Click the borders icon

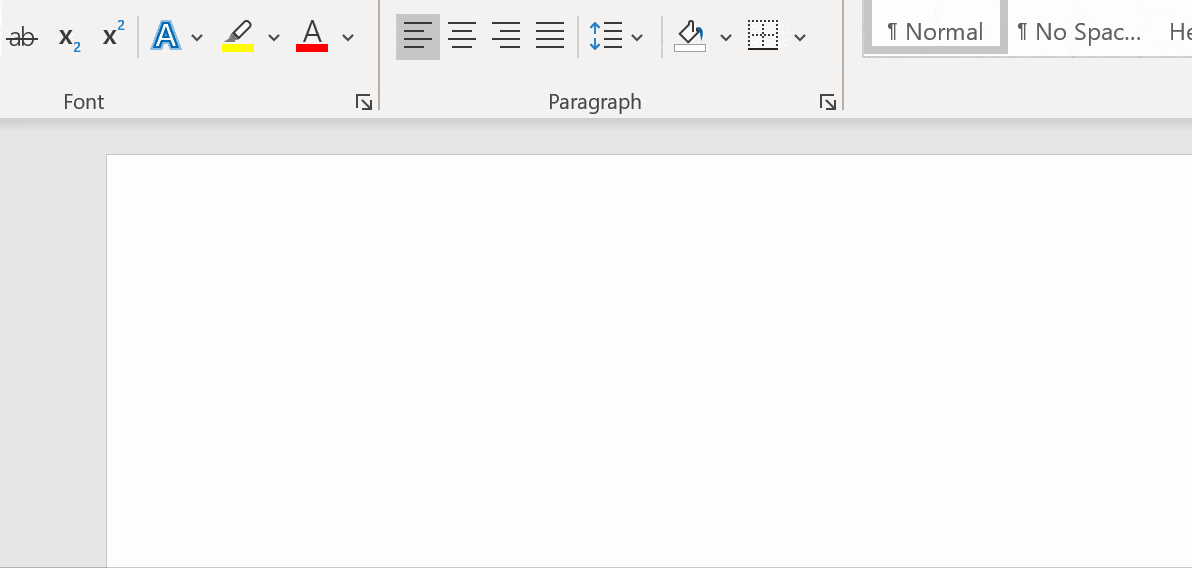pyautogui.click(x=763, y=38)
